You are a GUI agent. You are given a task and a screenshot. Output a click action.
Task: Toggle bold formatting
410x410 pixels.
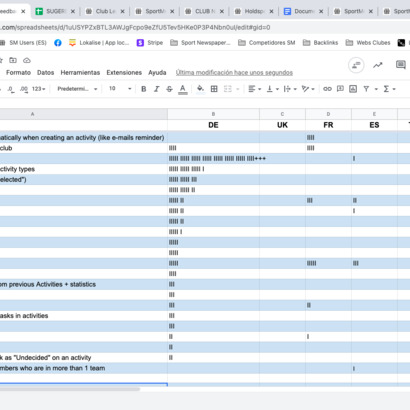(144, 89)
